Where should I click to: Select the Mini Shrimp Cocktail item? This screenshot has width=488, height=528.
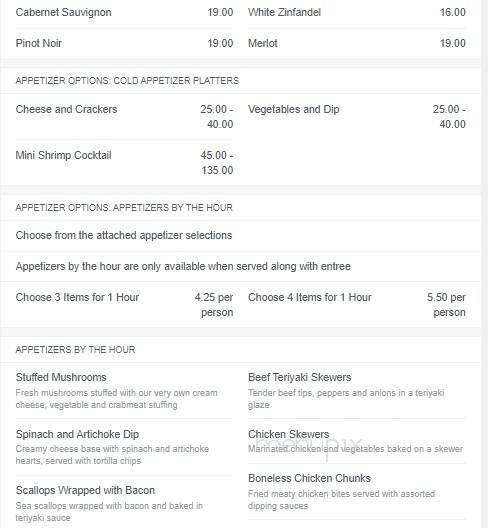tap(63, 155)
